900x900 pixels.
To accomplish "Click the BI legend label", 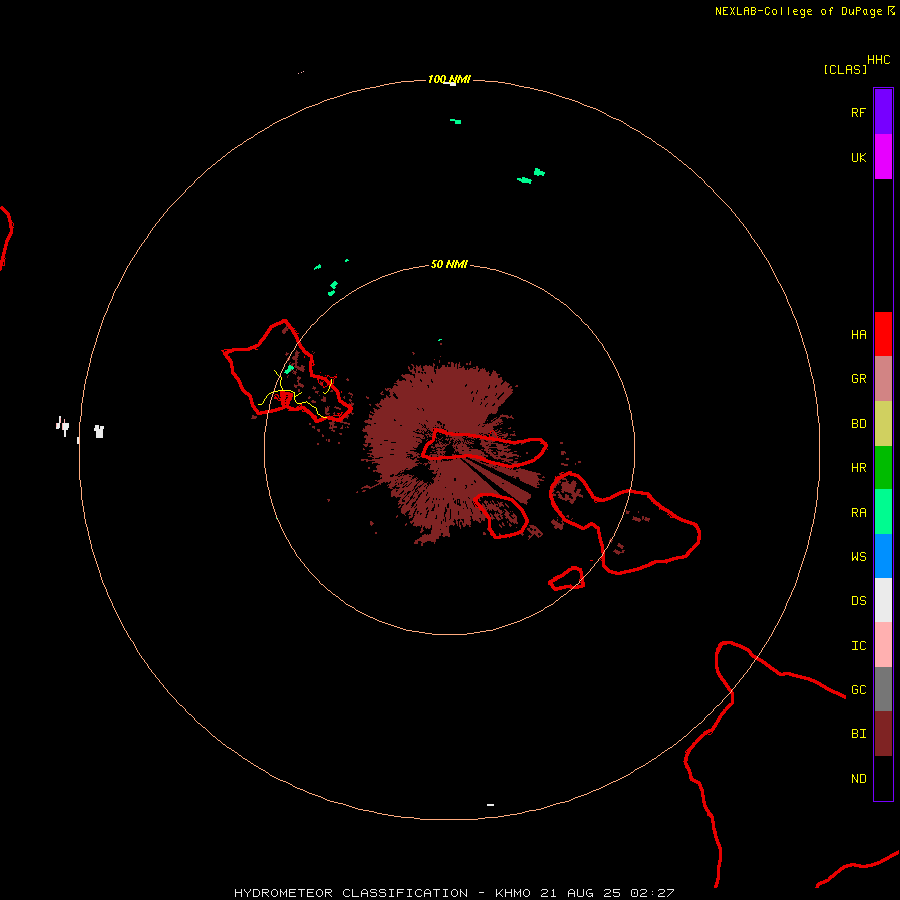I will pyautogui.click(x=858, y=734).
